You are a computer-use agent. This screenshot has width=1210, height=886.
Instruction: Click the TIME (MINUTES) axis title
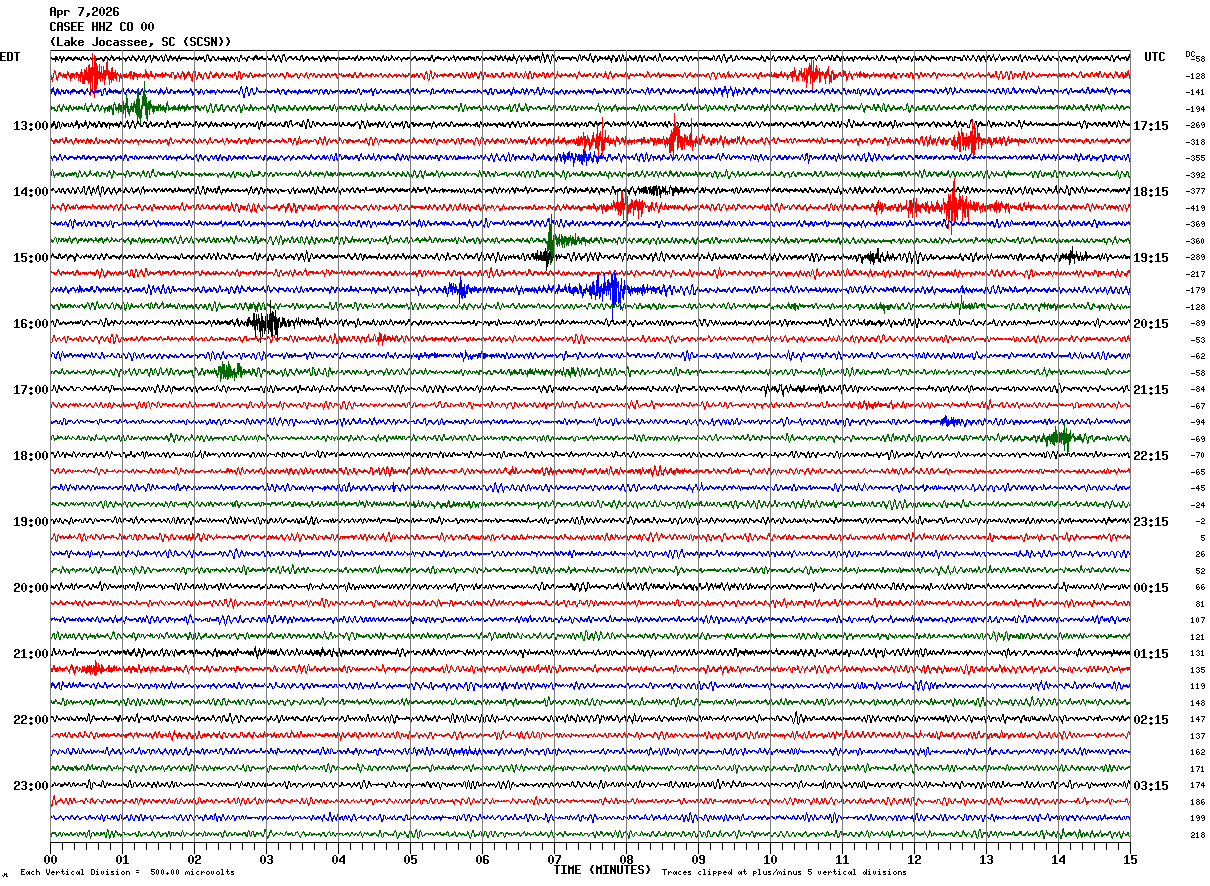[x=602, y=870]
